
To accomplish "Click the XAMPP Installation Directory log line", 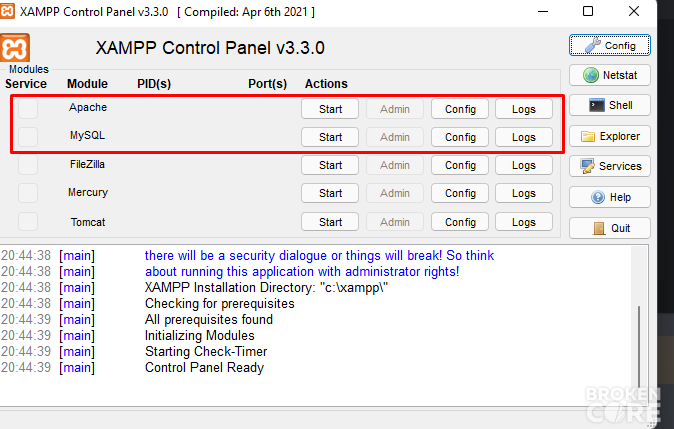I will [266, 288].
